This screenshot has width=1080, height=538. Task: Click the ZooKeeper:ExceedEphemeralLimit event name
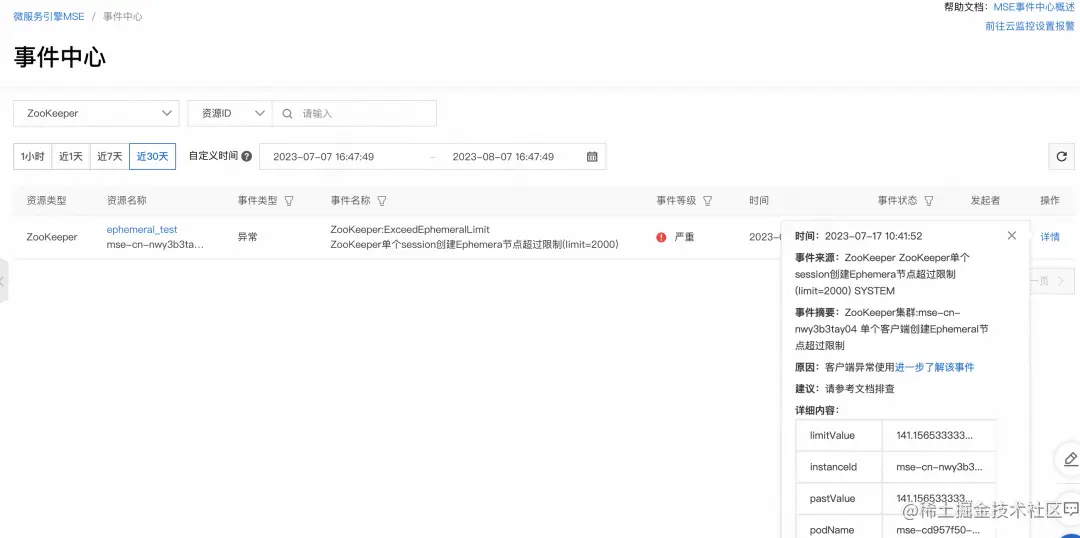[x=410, y=229]
